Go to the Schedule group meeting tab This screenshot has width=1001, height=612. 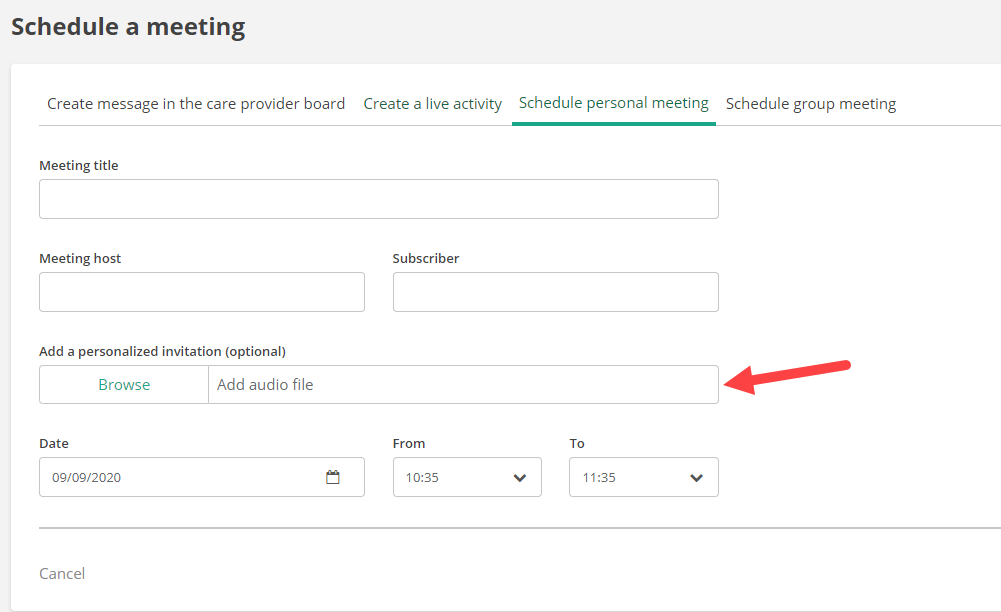810,104
